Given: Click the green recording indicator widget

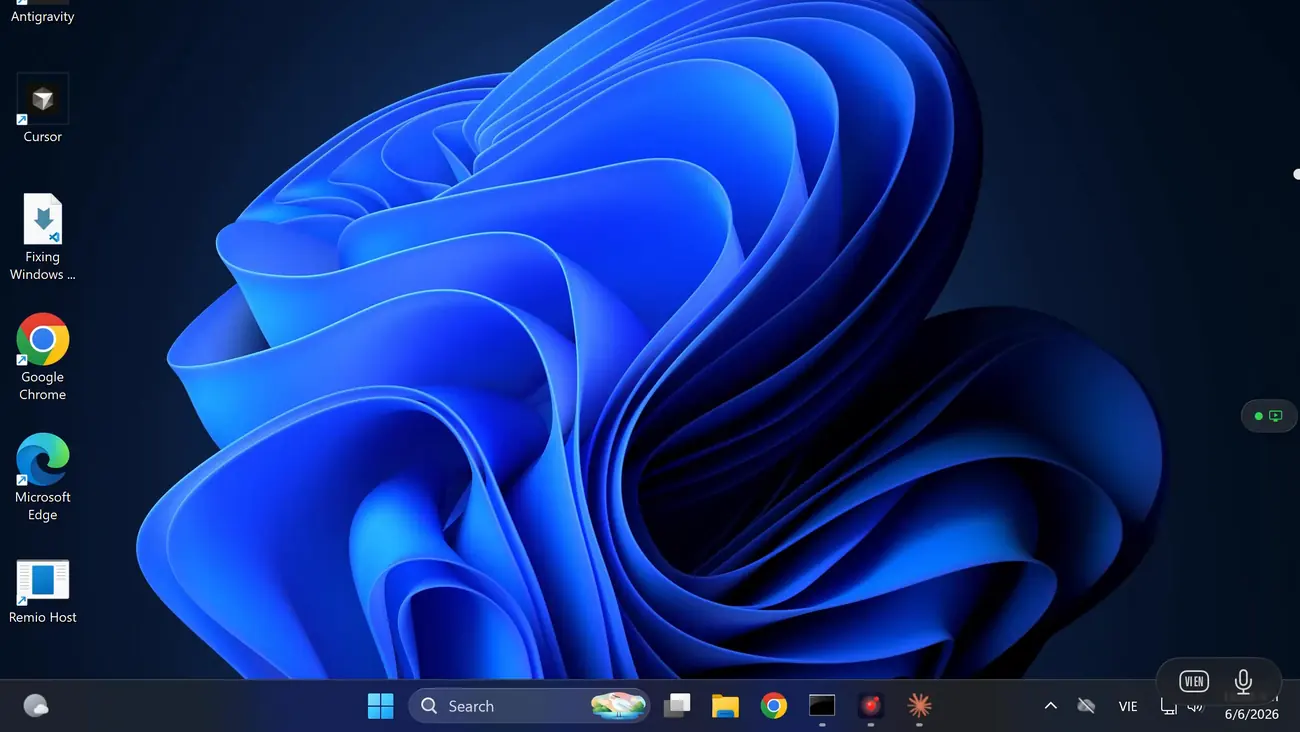Looking at the screenshot, I should pos(1268,416).
